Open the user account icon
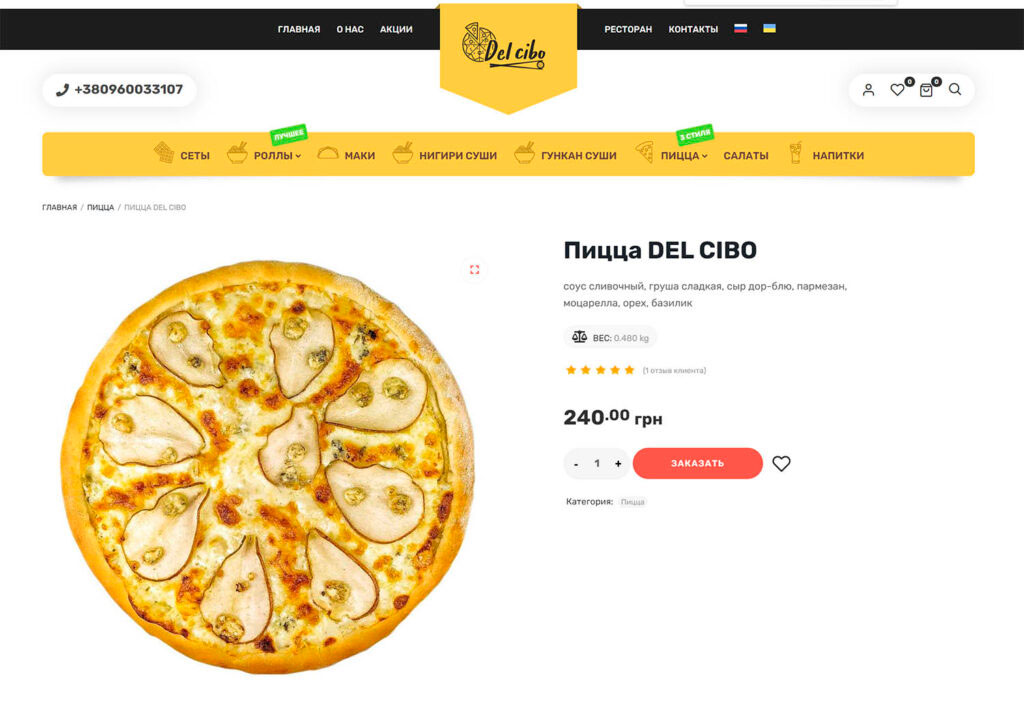This screenshot has height=708, width=1024. [x=868, y=90]
